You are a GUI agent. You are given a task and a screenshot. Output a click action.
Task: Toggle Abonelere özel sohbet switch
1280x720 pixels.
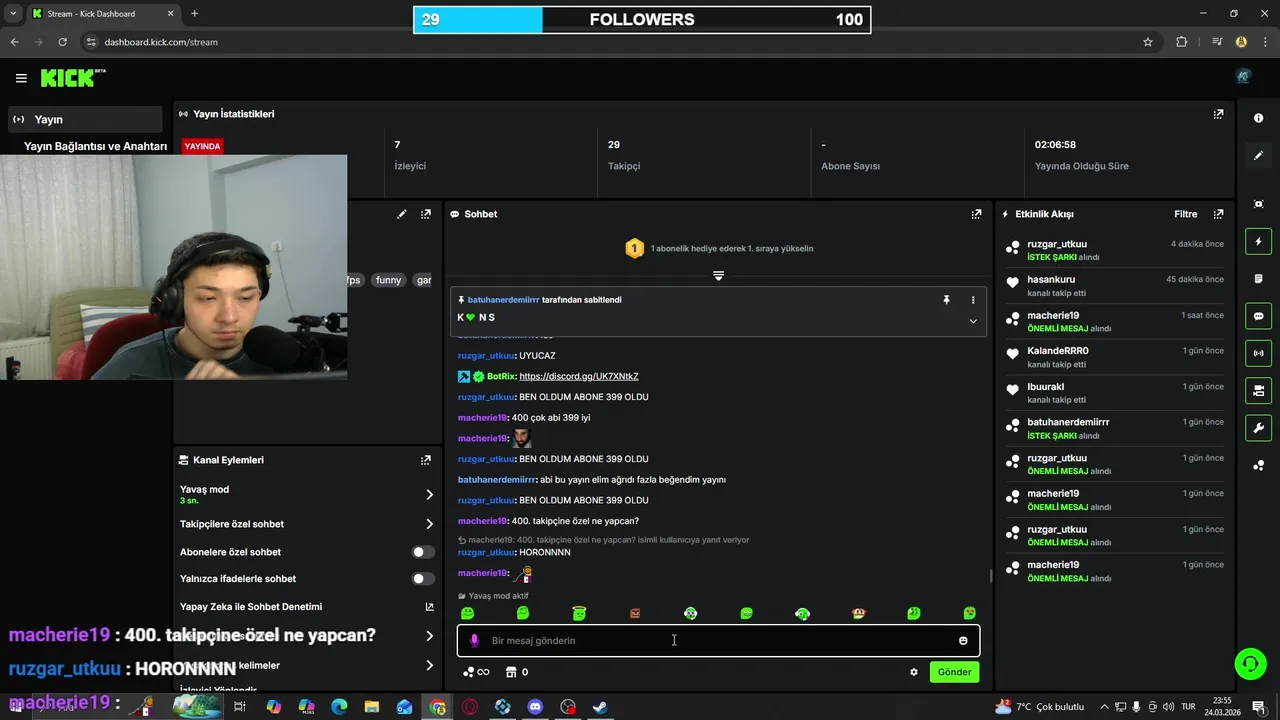pyautogui.click(x=423, y=552)
